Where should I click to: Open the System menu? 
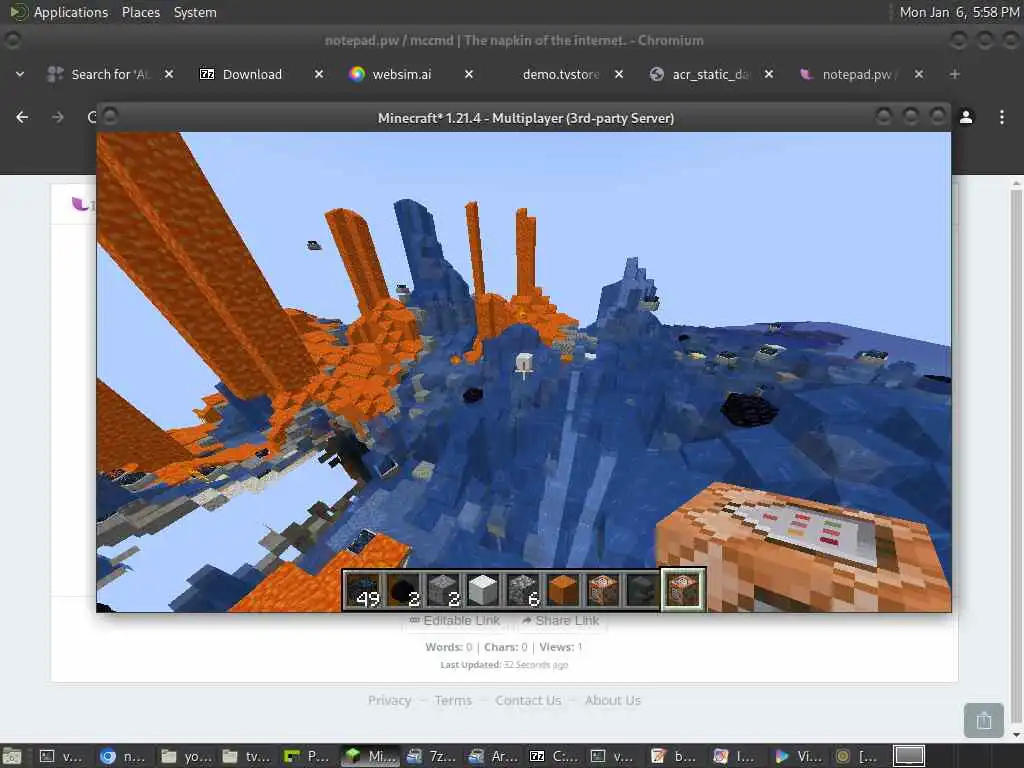pos(195,12)
